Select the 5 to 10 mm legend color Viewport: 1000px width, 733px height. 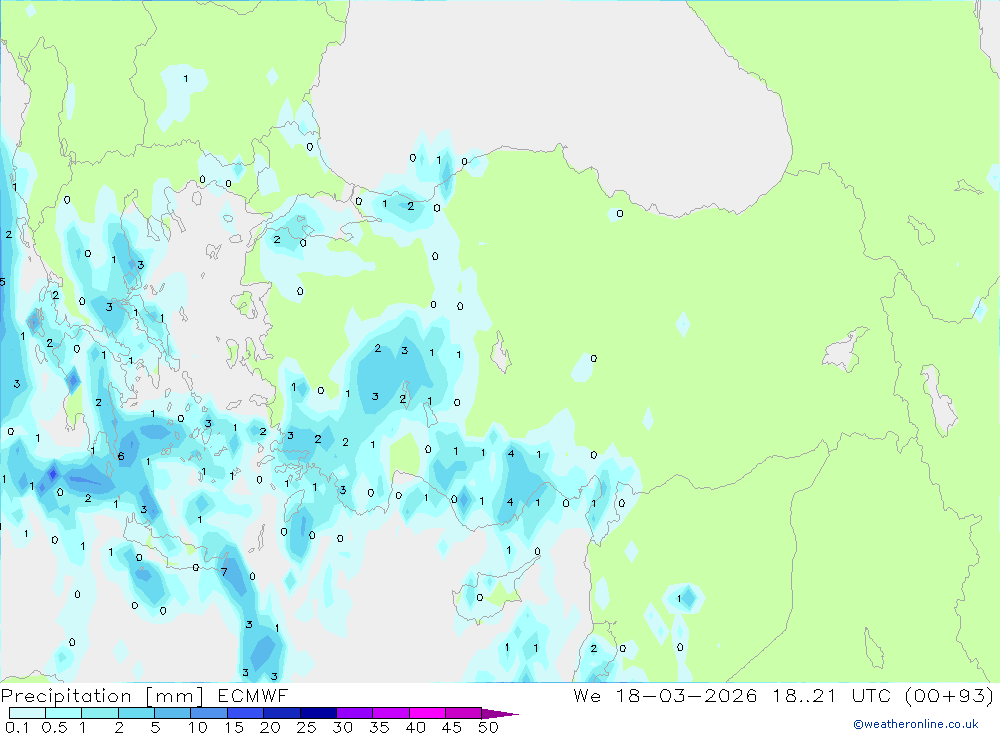click(x=173, y=713)
